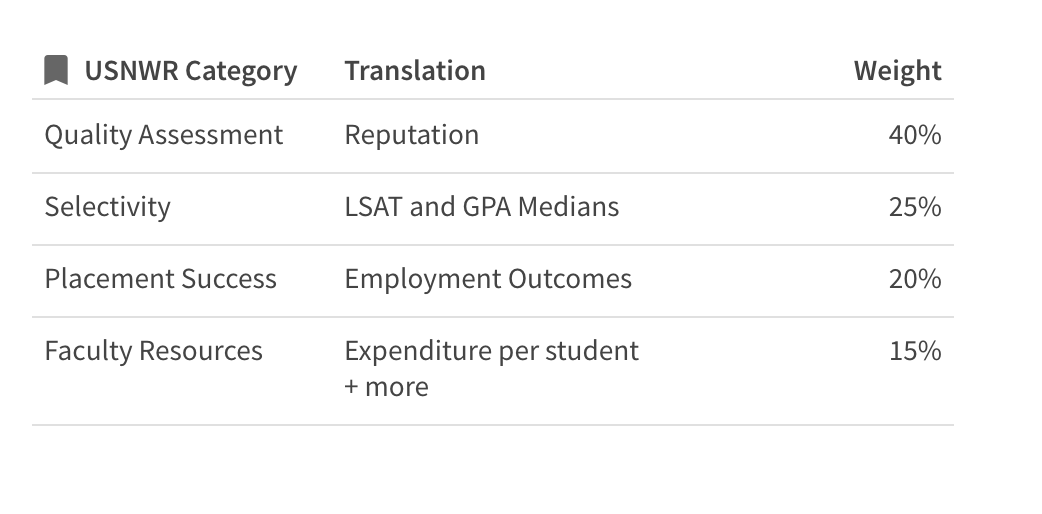The height and width of the screenshot is (514, 1042).
Task: Select the 15% weight value
Action: (915, 350)
